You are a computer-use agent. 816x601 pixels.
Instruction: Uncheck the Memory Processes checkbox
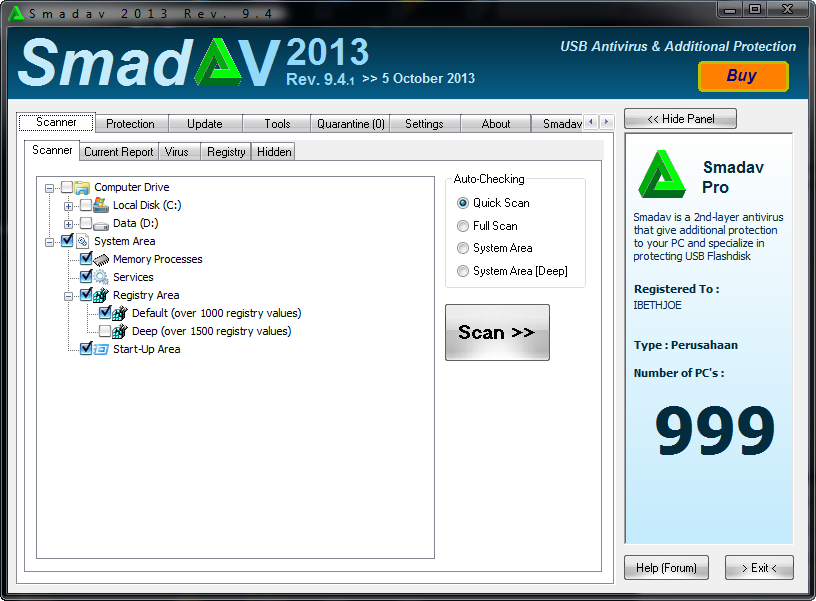86,259
